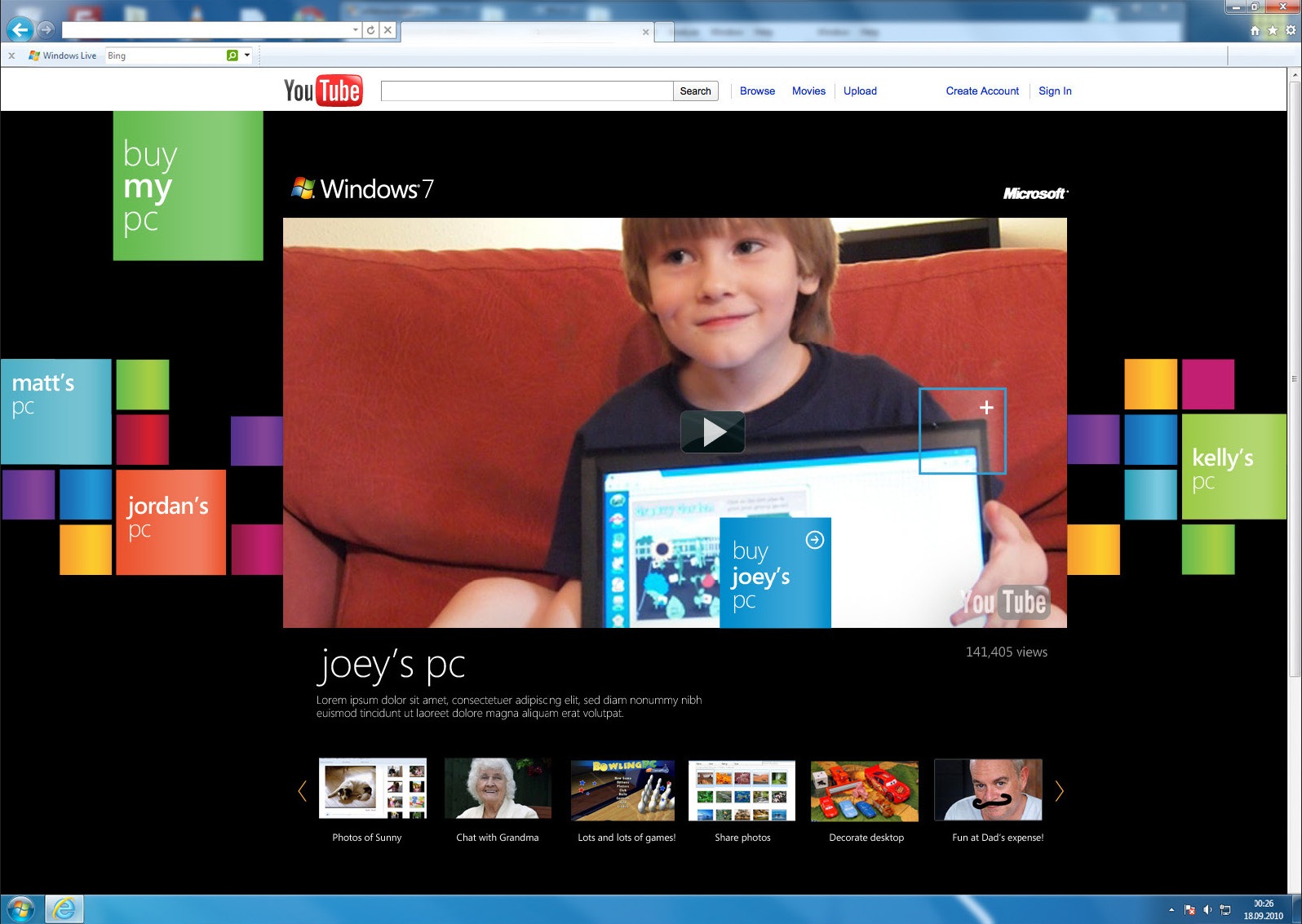Open the Lots and lots of games thumbnail
Image resolution: width=1302 pixels, height=924 pixels.
(622, 790)
